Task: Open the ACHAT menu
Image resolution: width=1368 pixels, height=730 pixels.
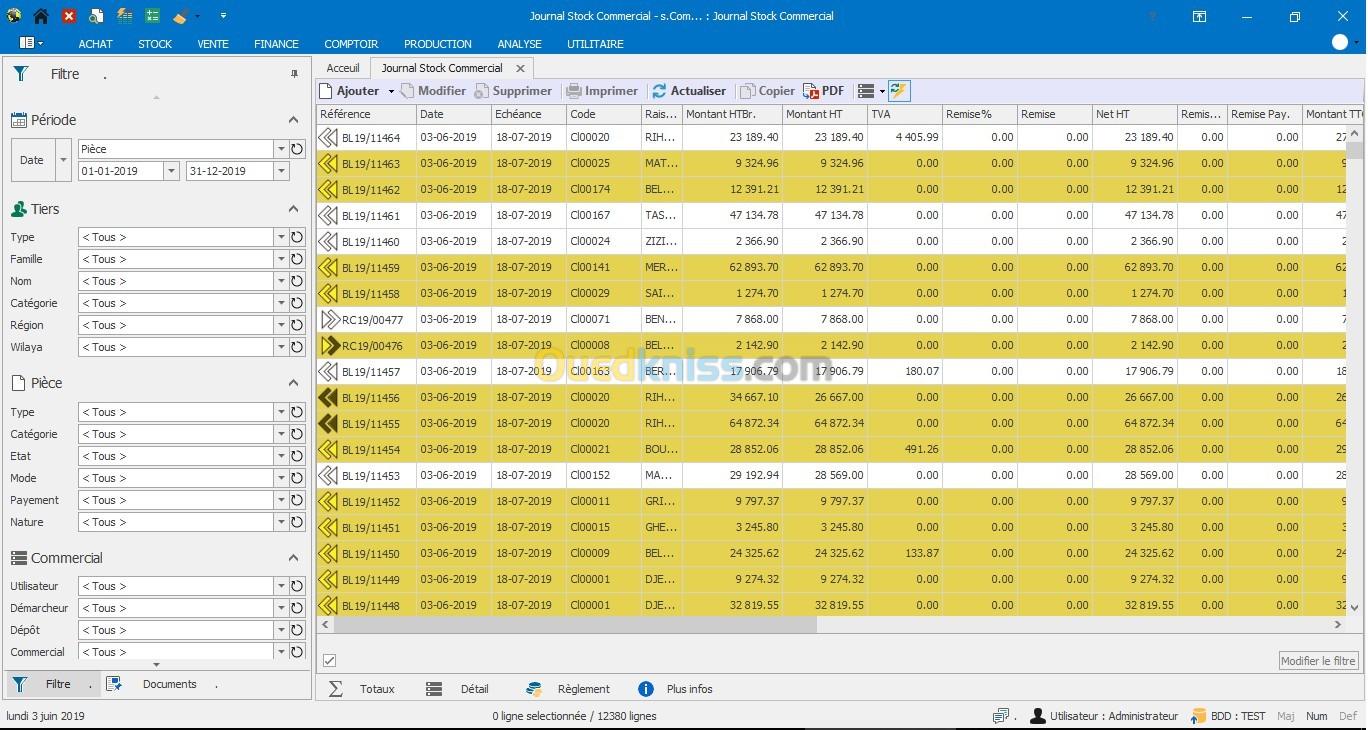Action: 95,44
